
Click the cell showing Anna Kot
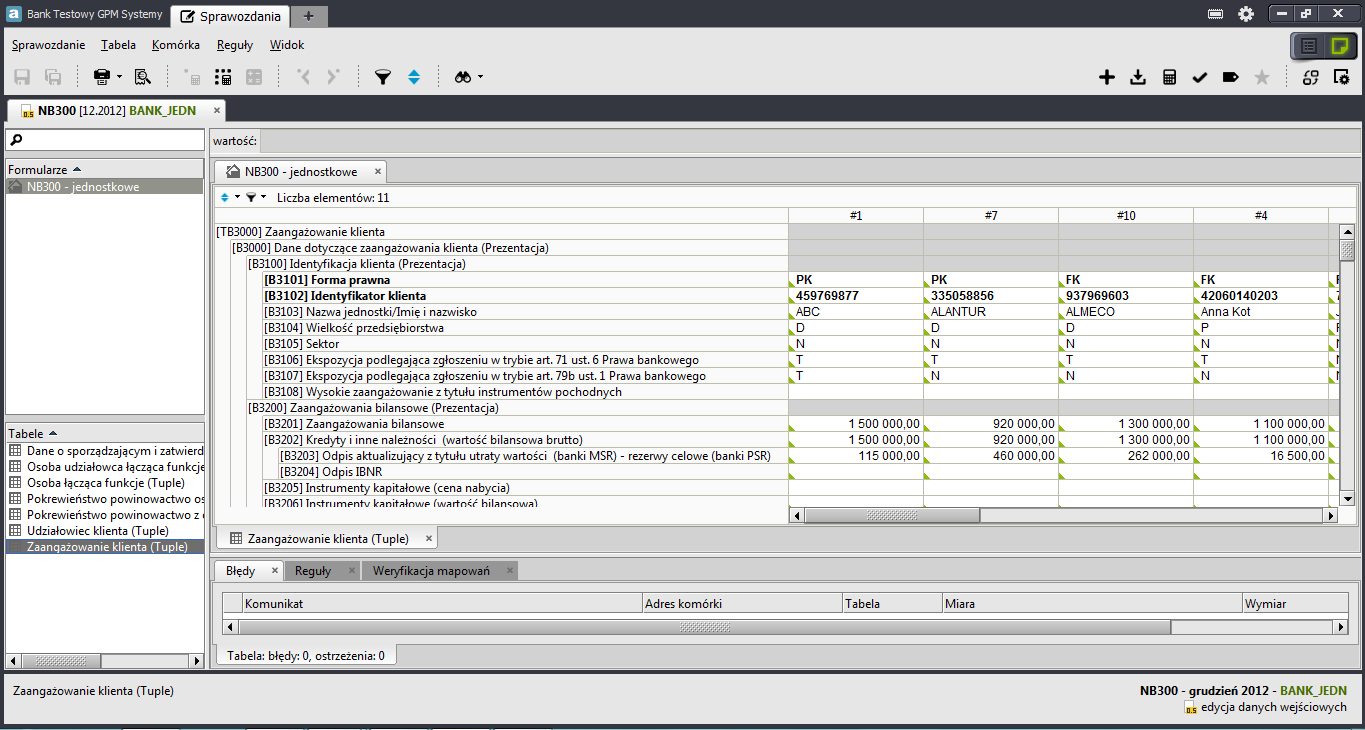[1261, 312]
